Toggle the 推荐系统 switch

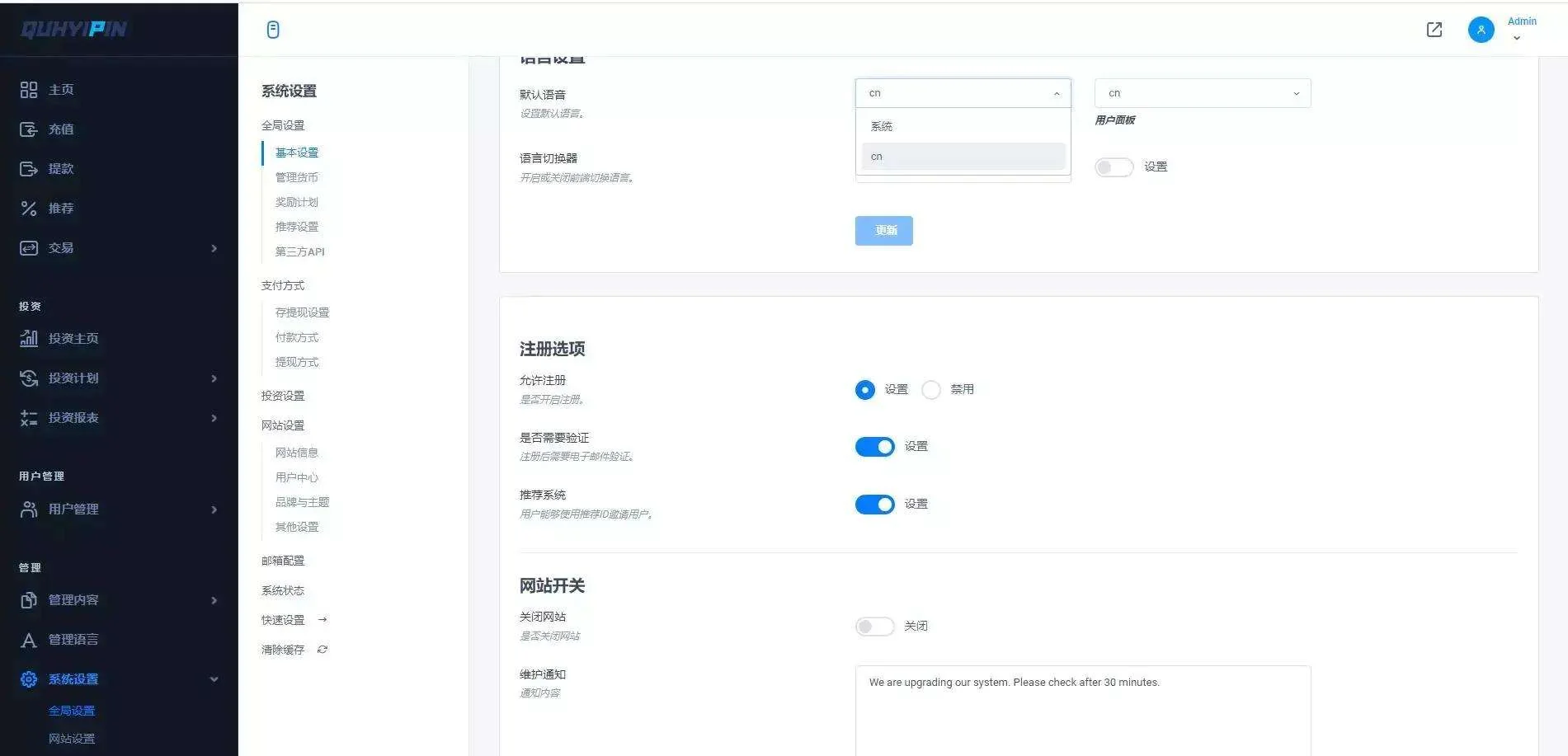click(874, 505)
